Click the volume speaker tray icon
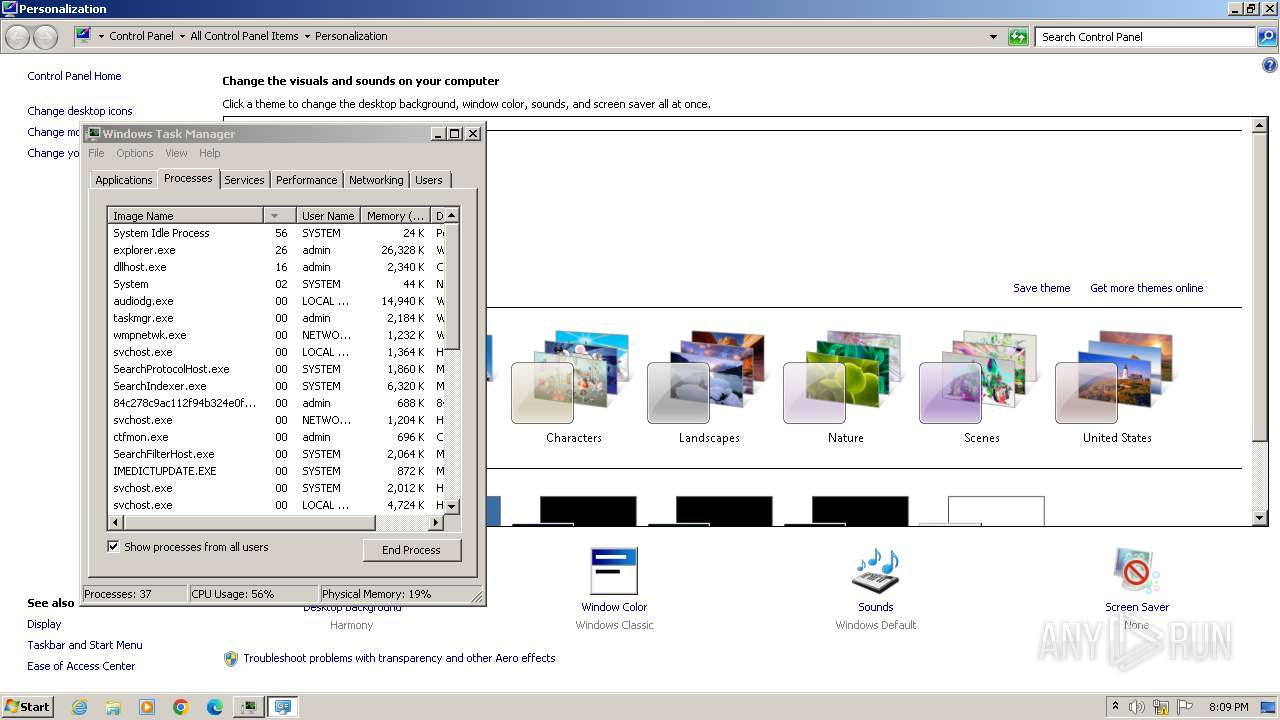This screenshot has height=720, width=1280. tap(1137, 707)
